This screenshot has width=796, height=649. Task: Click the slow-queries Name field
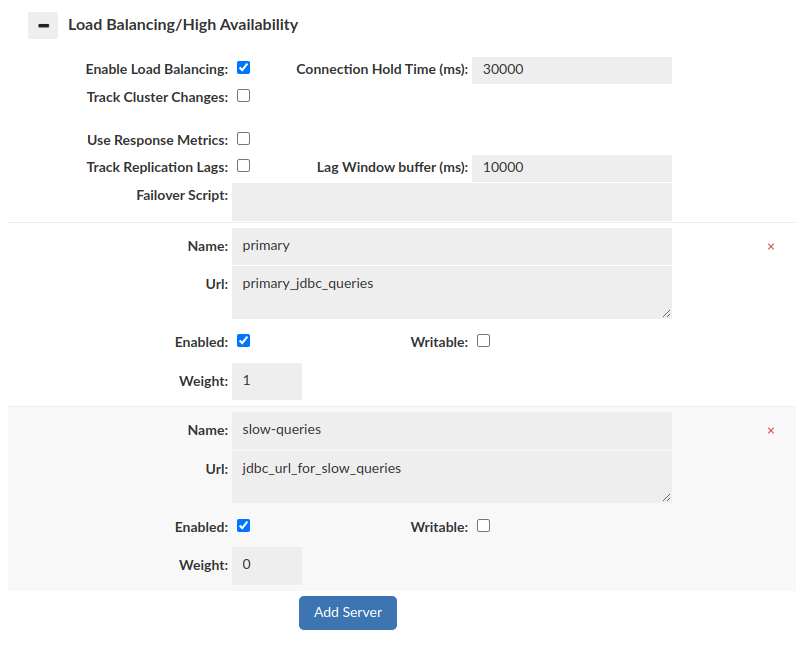click(451, 430)
